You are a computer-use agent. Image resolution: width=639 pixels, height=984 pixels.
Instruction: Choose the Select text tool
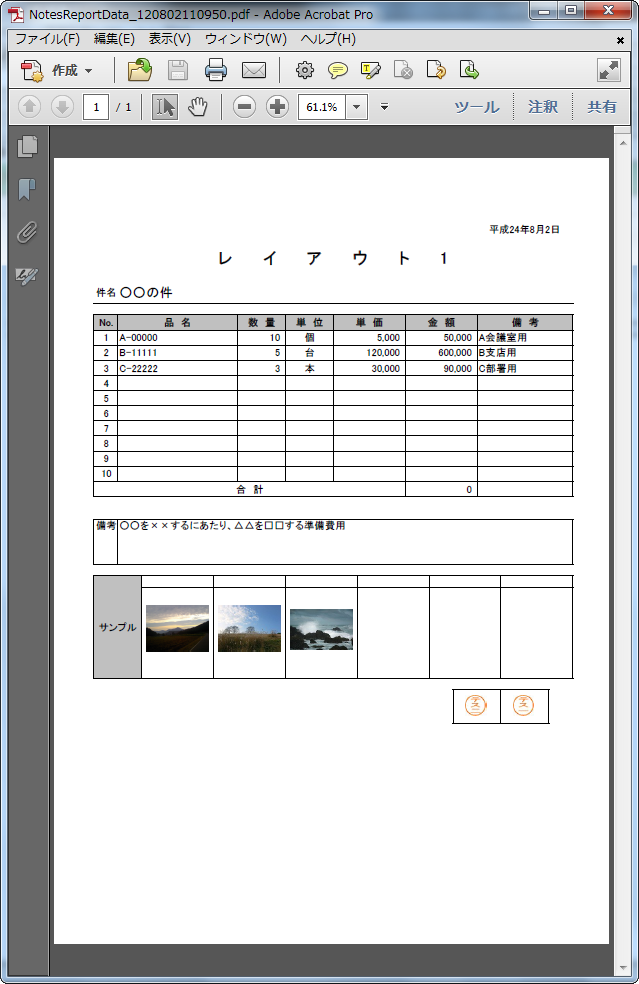[x=165, y=107]
